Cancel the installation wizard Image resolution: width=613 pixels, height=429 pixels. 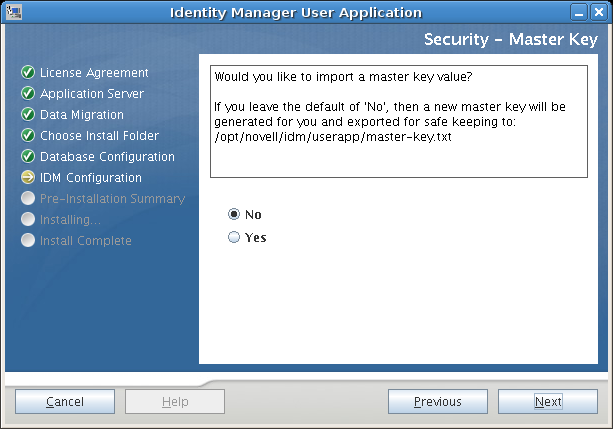point(65,402)
